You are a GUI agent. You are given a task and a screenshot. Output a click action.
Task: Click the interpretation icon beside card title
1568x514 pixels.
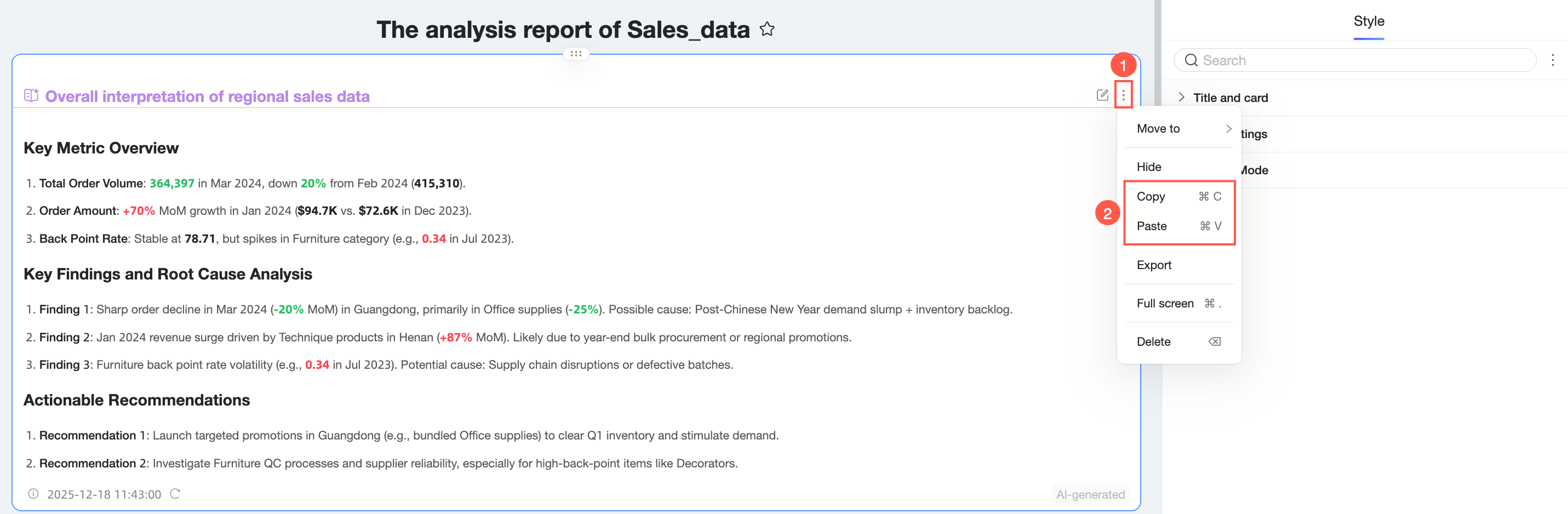pyautogui.click(x=31, y=95)
